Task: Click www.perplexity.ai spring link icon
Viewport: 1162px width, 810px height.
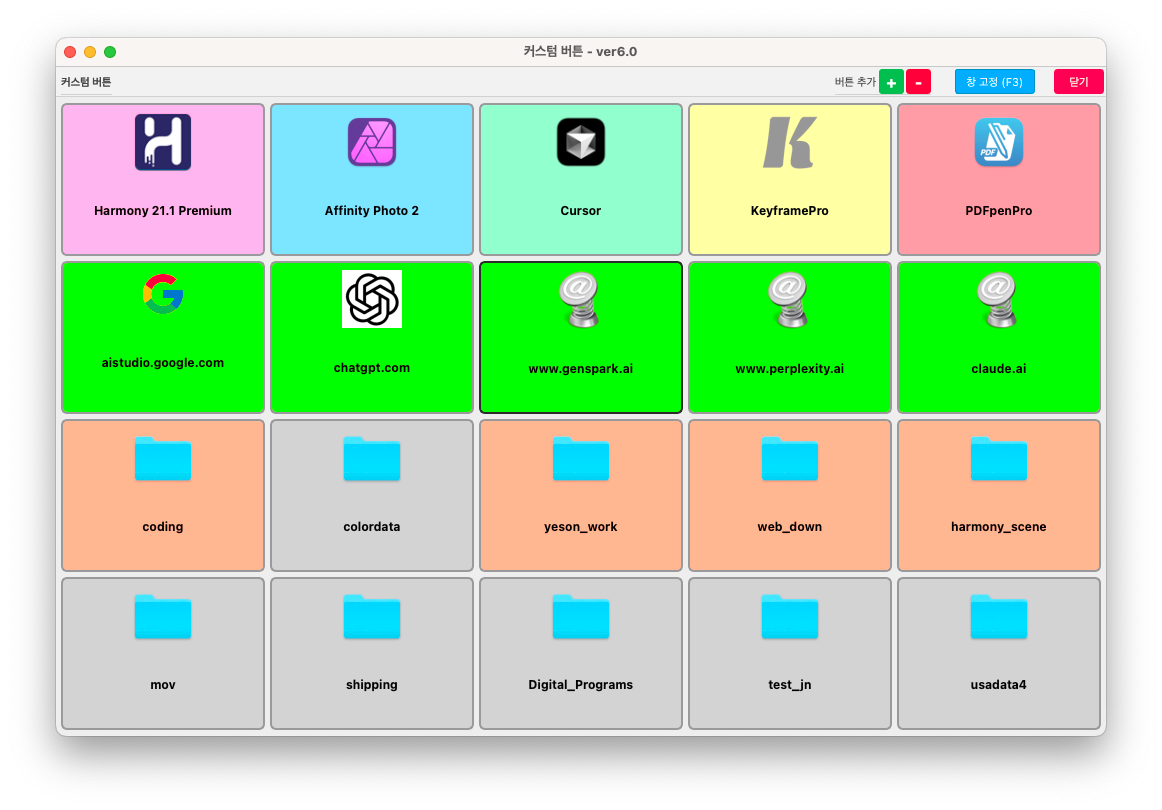Action: coord(790,300)
